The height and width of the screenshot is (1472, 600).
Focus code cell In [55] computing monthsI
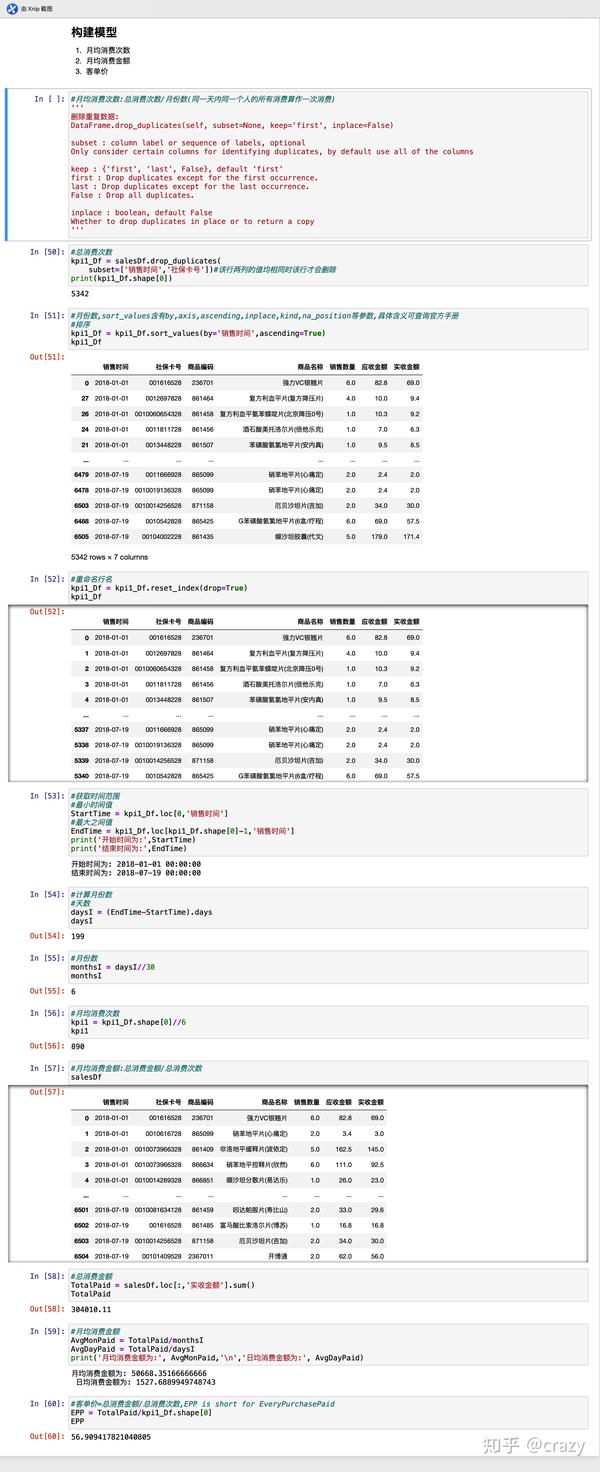tap(329, 966)
